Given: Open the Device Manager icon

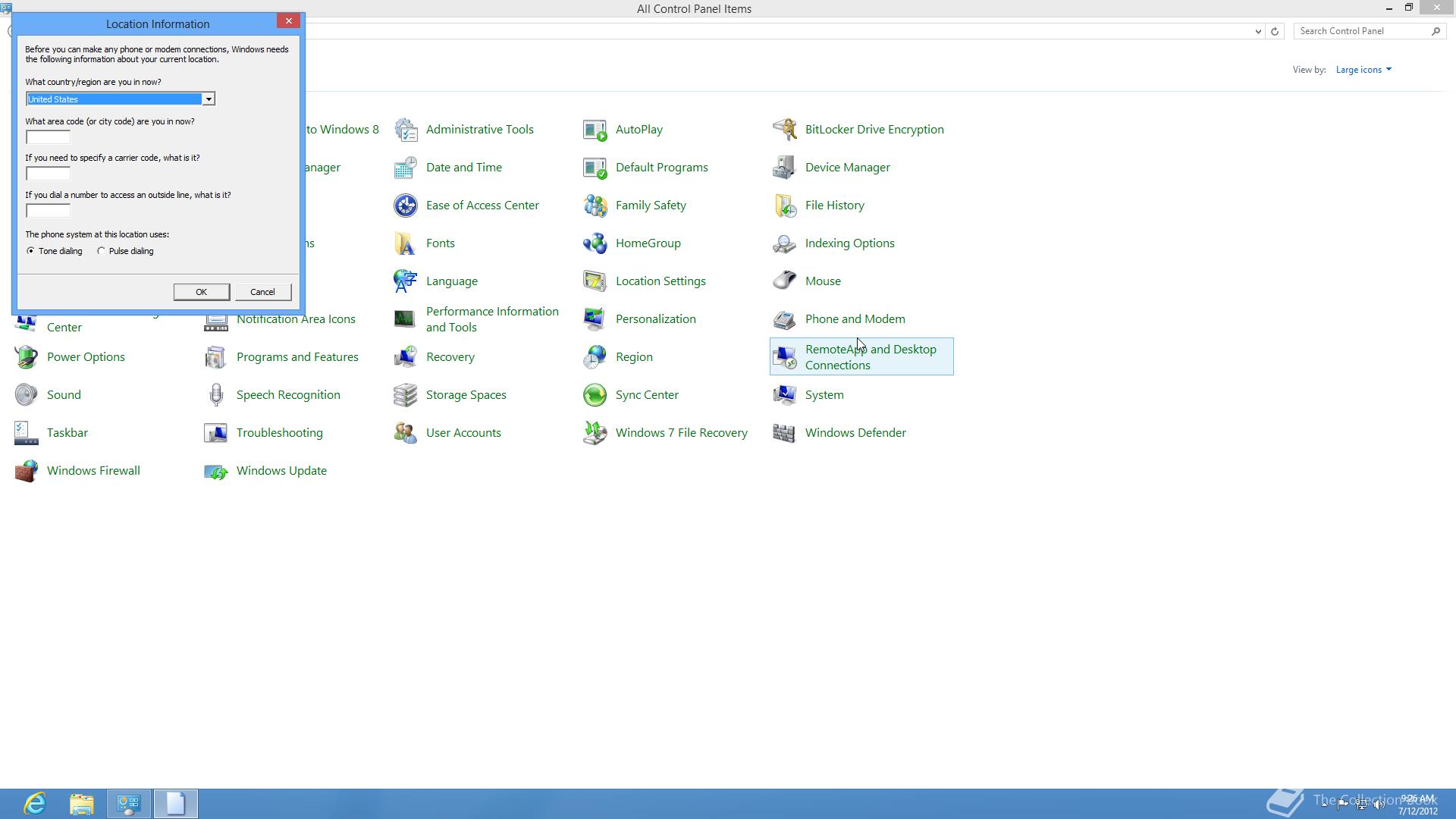Looking at the screenshot, I should point(785,168).
